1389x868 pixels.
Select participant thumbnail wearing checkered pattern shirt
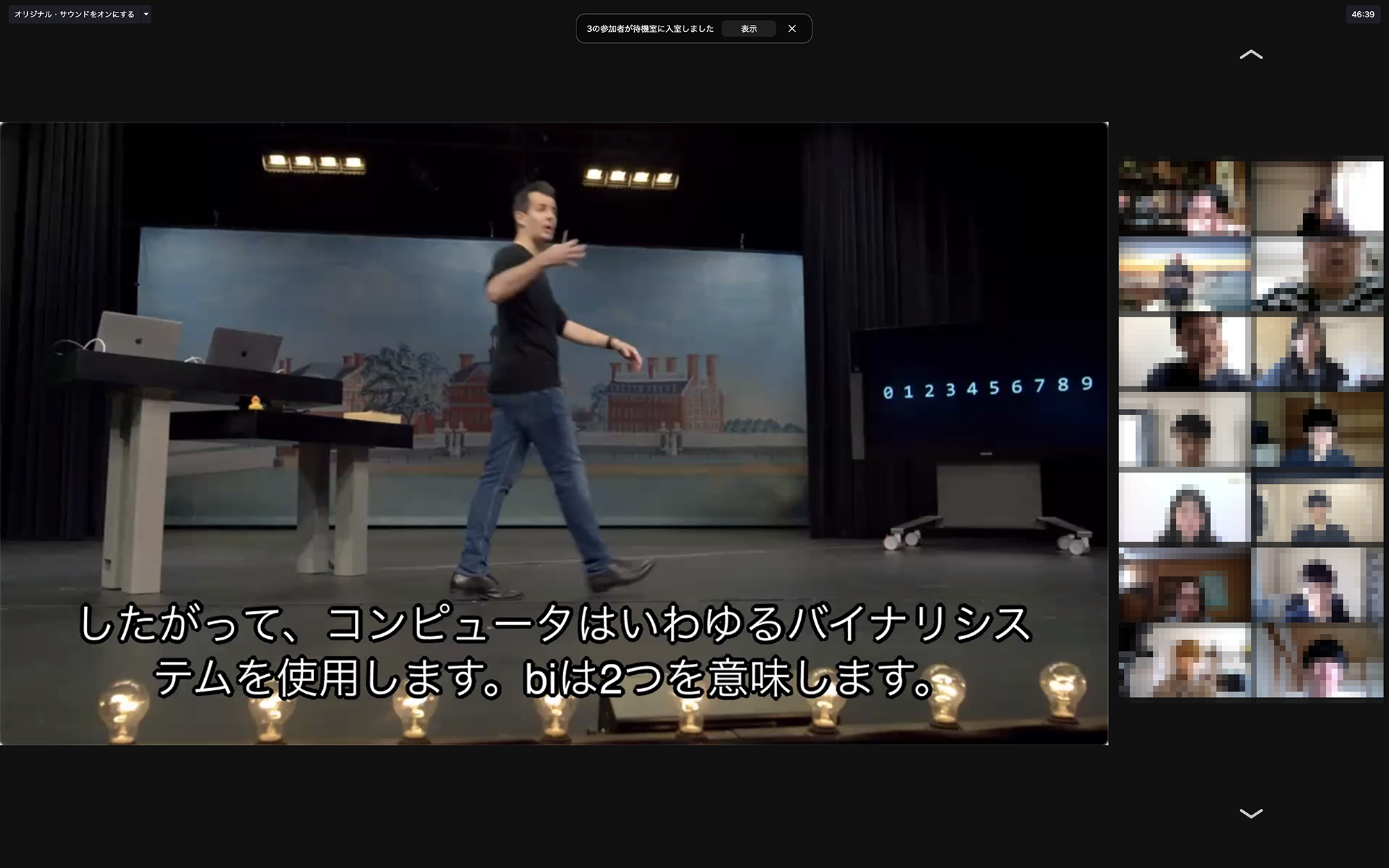[x=1317, y=274]
